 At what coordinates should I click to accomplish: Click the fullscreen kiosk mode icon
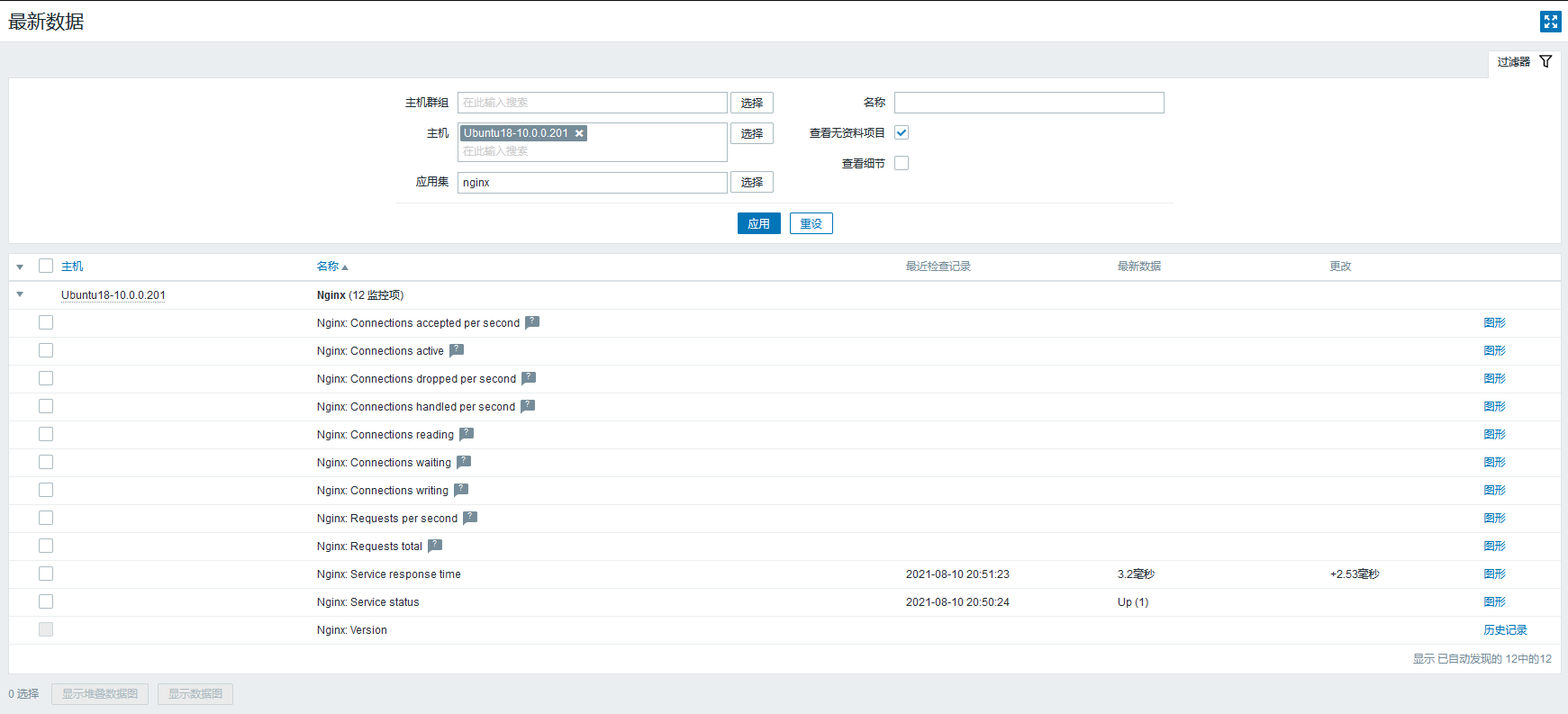click(x=1550, y=22)
